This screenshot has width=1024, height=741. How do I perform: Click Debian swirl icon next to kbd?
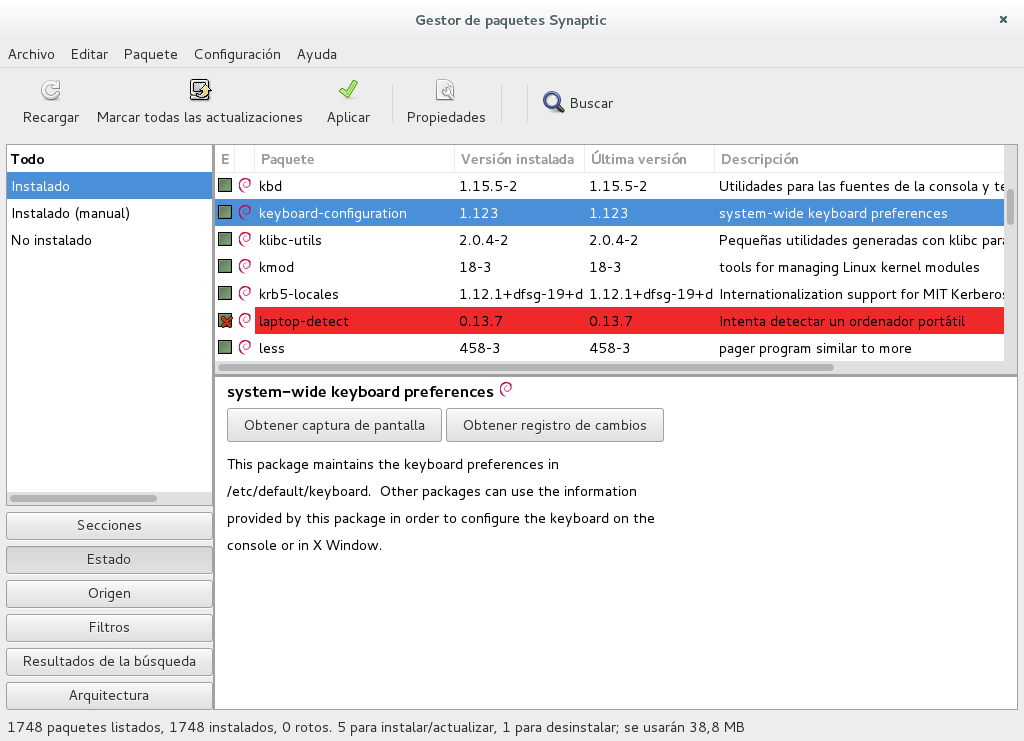[245, 185]
